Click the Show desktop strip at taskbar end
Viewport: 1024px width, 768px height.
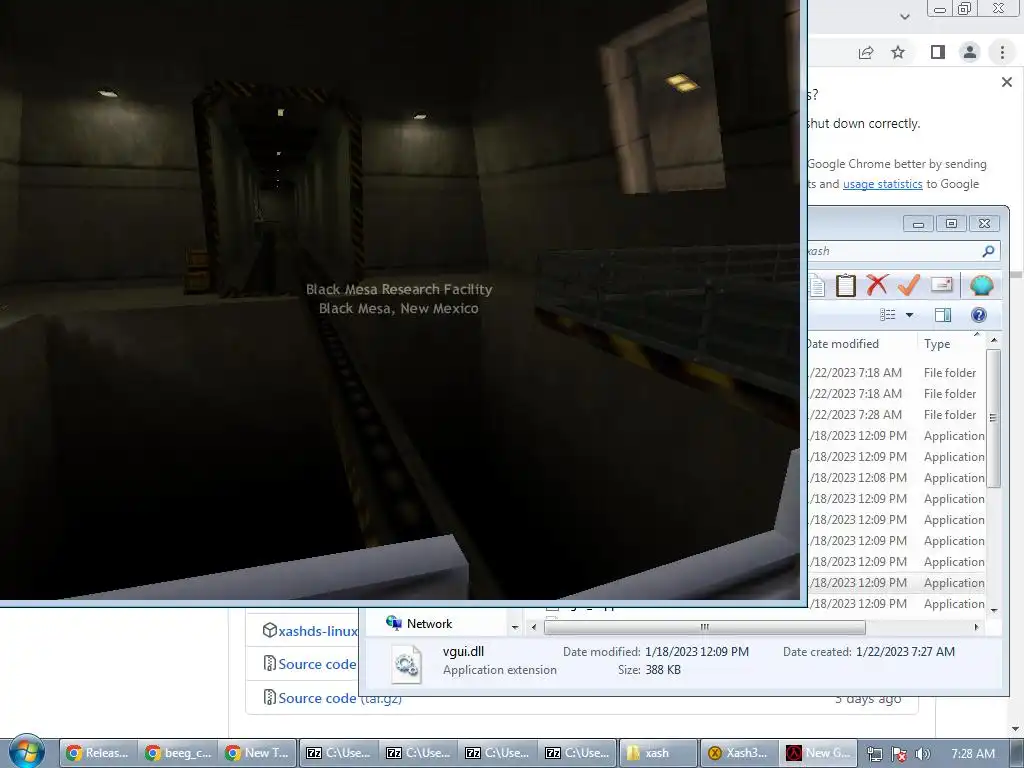pos(1017,754)
